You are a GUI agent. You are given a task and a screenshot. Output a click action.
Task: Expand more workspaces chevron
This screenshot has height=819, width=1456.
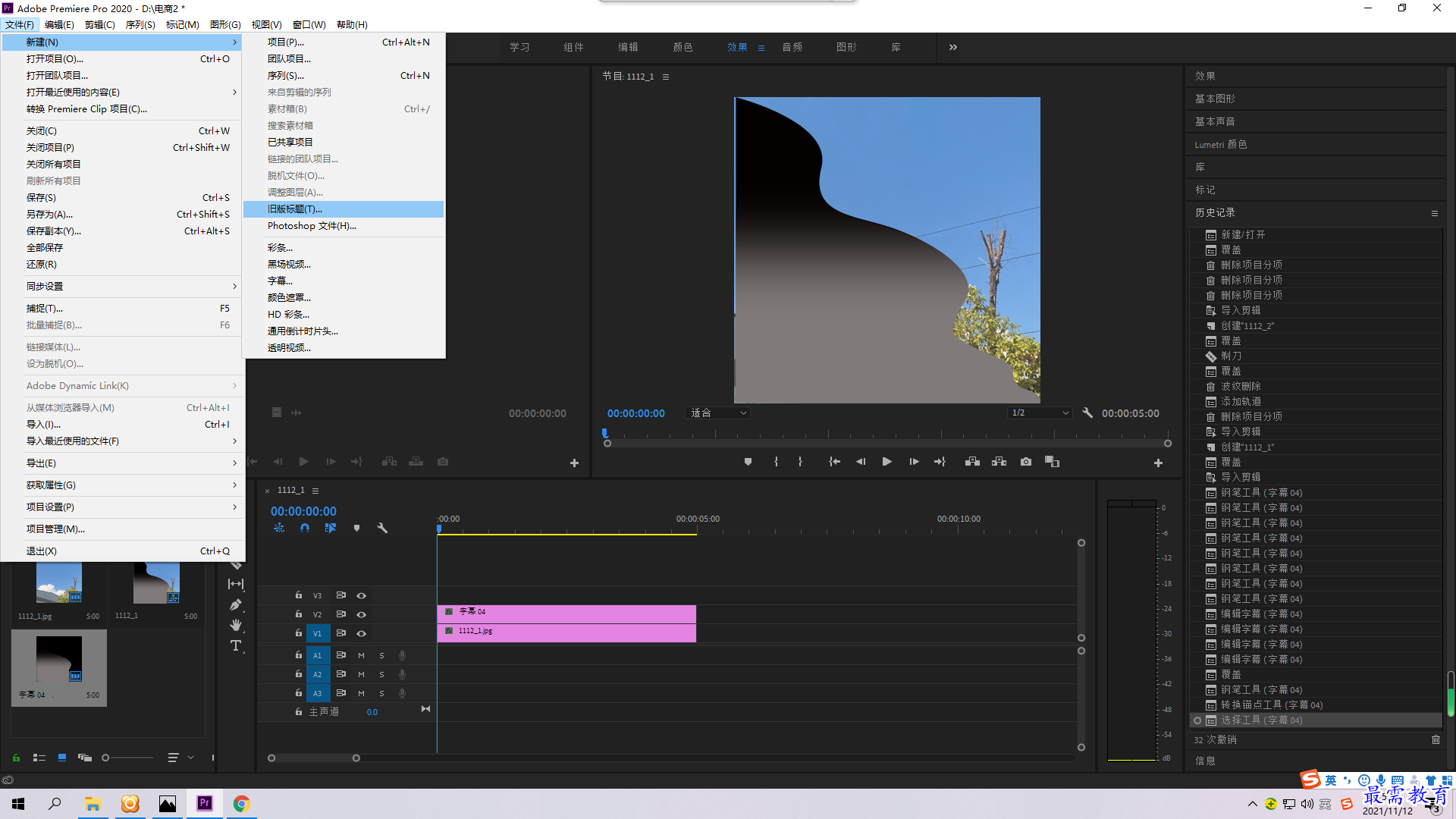coord(953,47)
